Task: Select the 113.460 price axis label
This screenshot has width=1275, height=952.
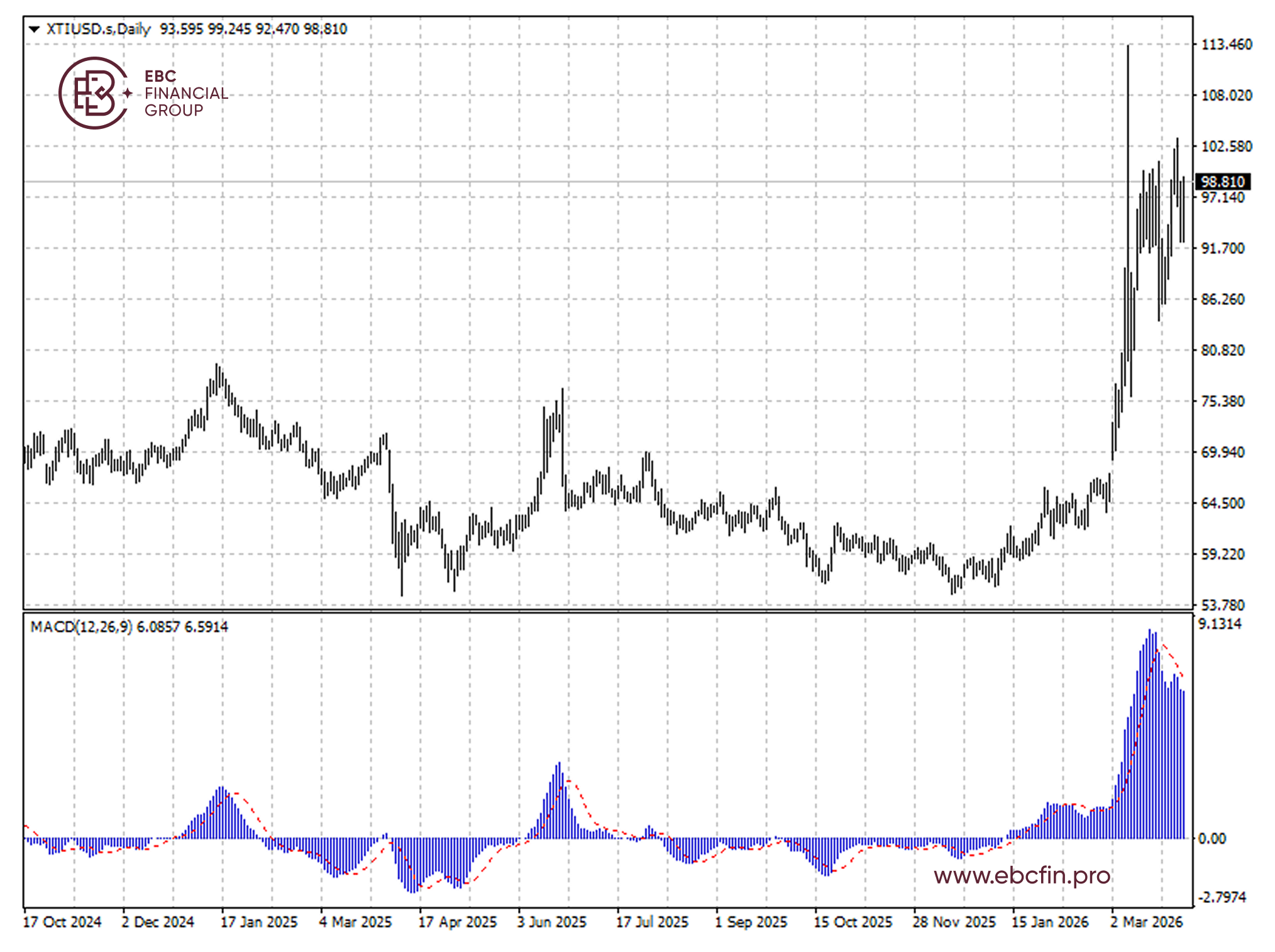Action: pyautogui.click(x=1226, y=45)
